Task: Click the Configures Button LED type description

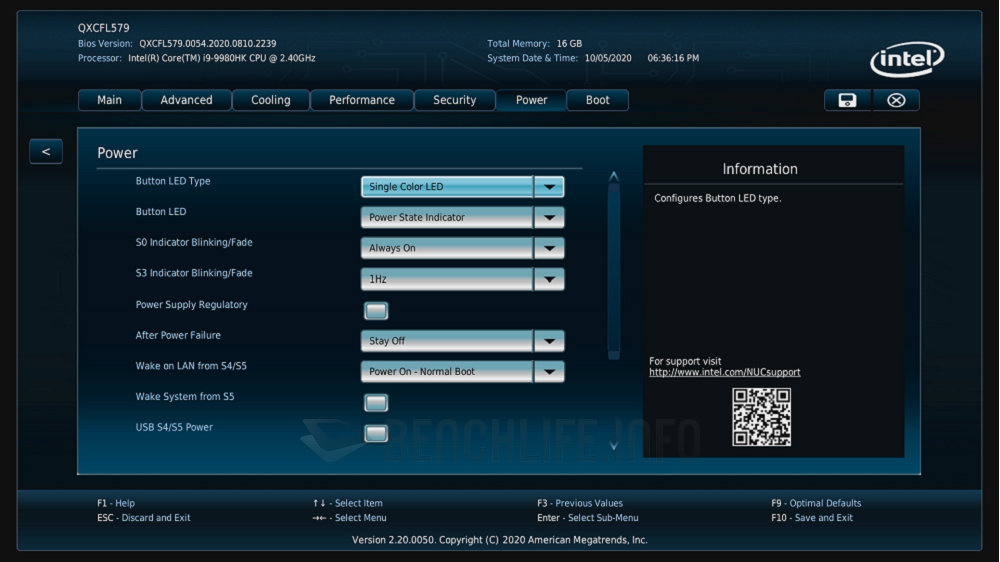Action: 717,198
